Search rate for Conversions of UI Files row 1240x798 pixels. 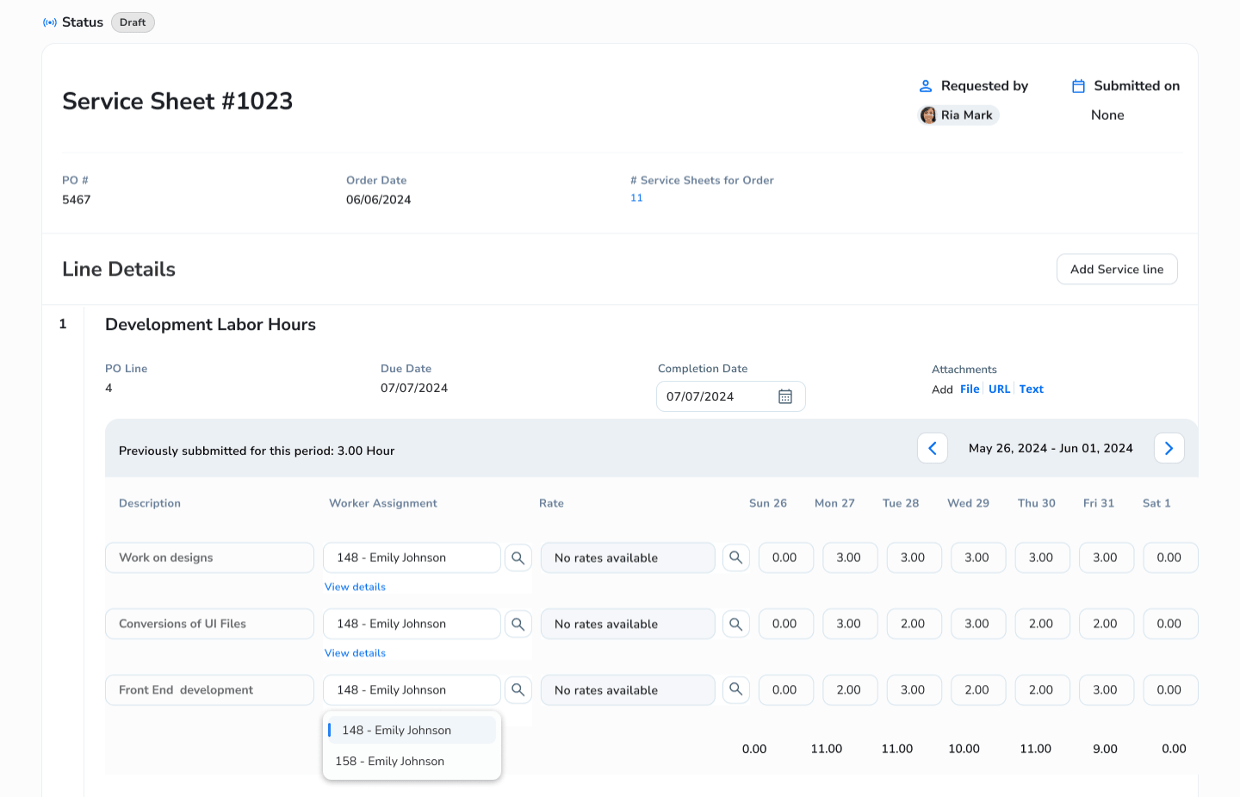pos(736,624)
